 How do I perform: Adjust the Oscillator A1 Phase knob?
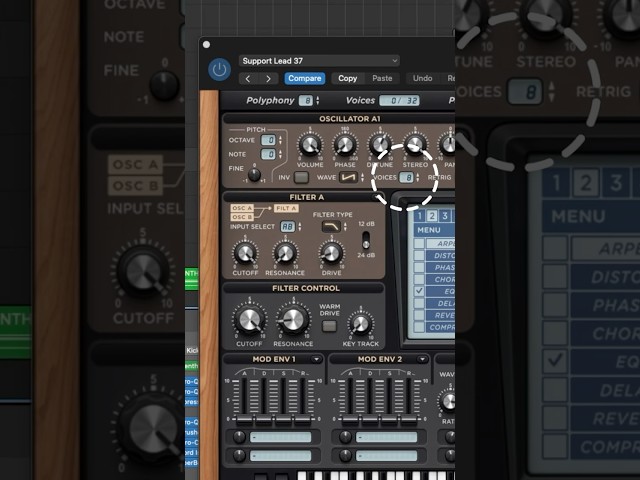[344, 145]
